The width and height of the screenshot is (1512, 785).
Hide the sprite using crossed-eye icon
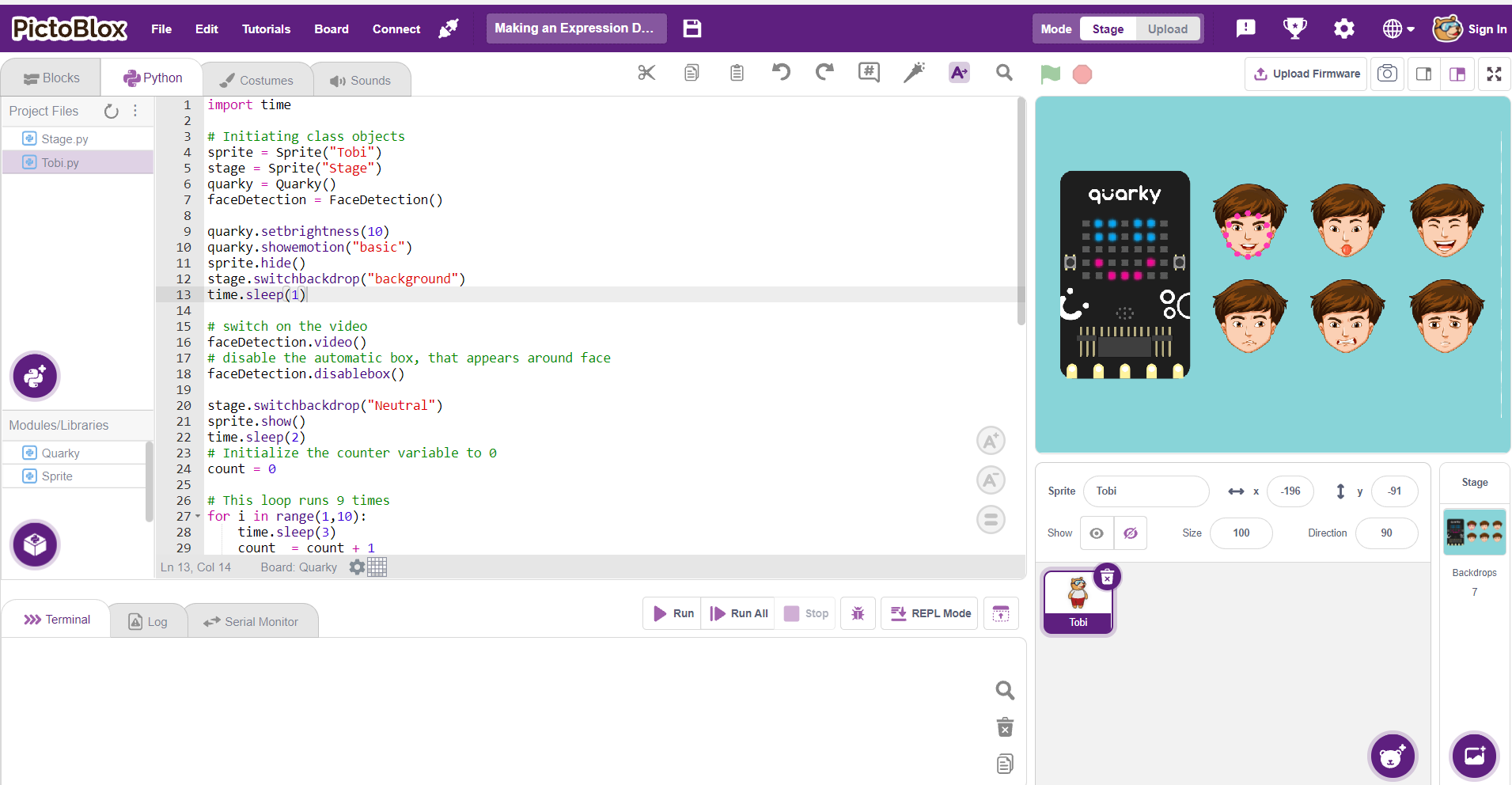[1131, 533]
